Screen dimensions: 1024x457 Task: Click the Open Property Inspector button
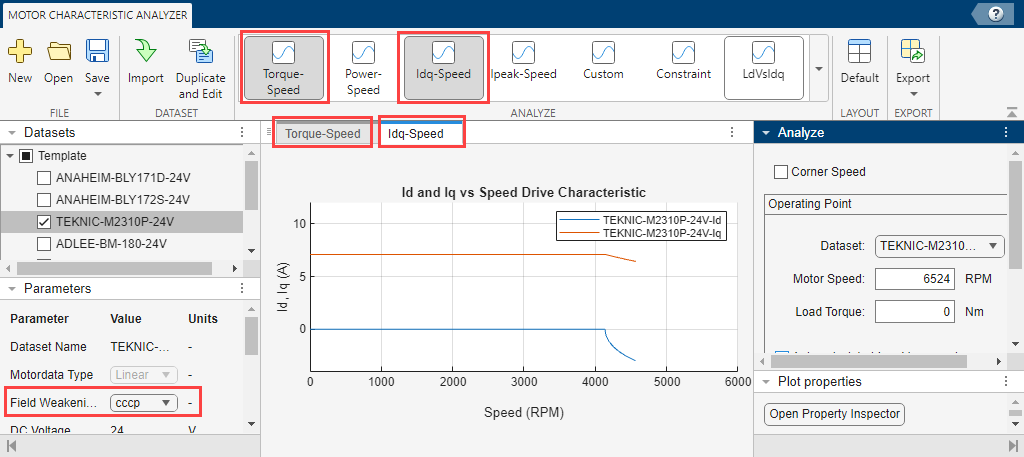834,414
